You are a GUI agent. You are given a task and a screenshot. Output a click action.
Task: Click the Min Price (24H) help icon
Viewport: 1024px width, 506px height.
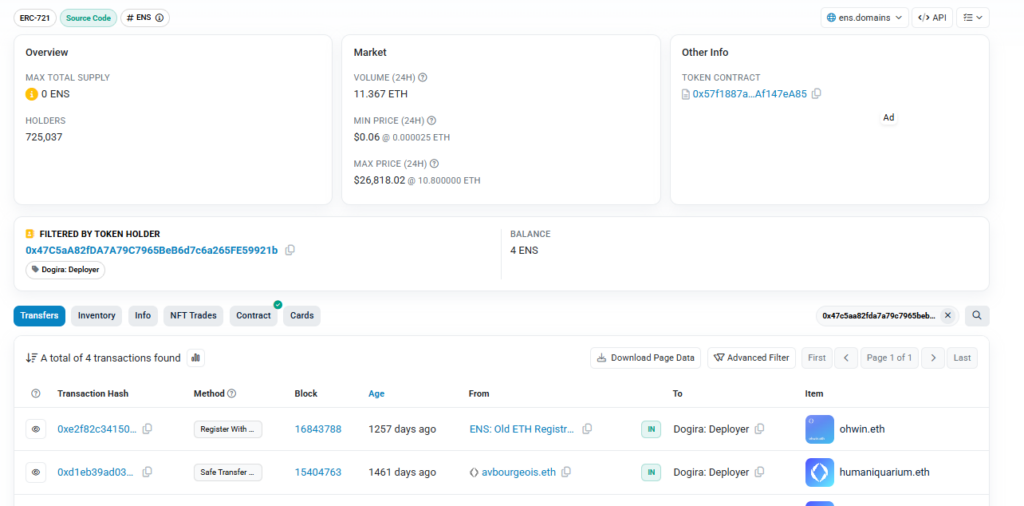431,120
